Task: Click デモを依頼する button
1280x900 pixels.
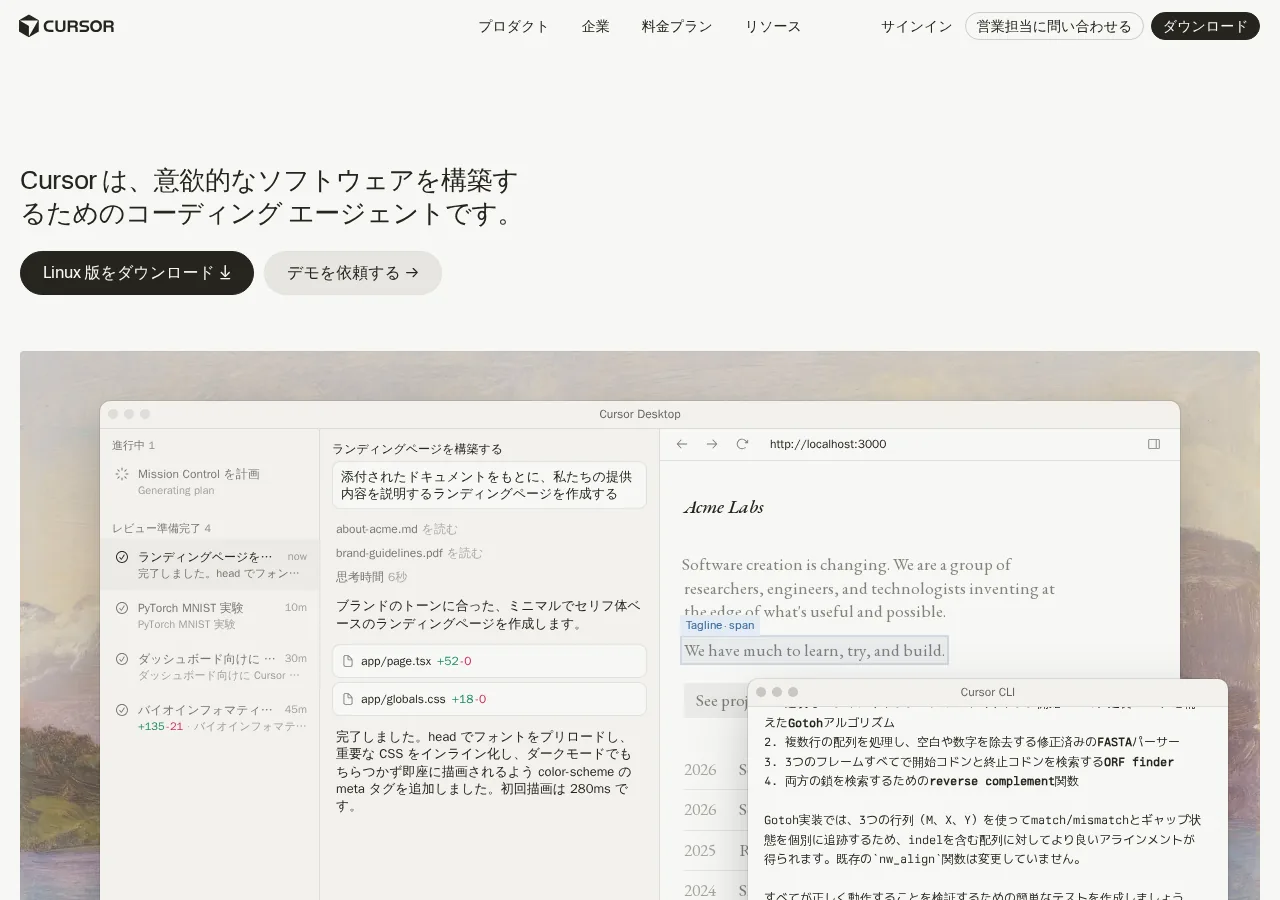Action: [353, 273]
